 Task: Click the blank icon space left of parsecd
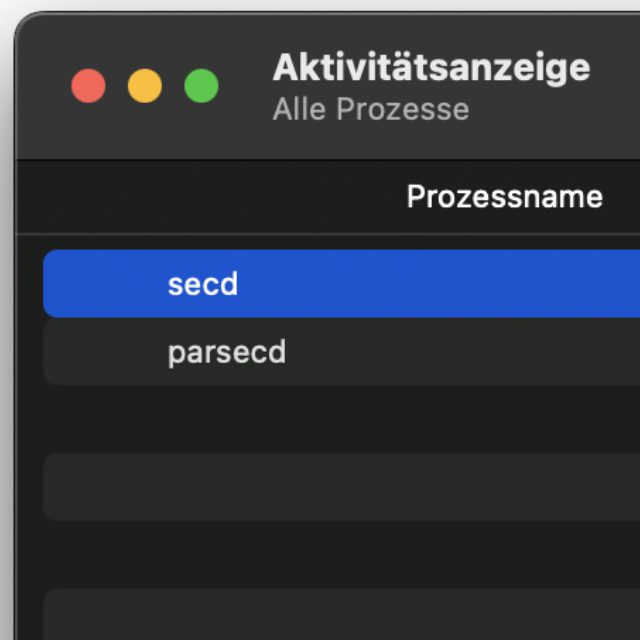pyautogui.click(x=105, y=352)
